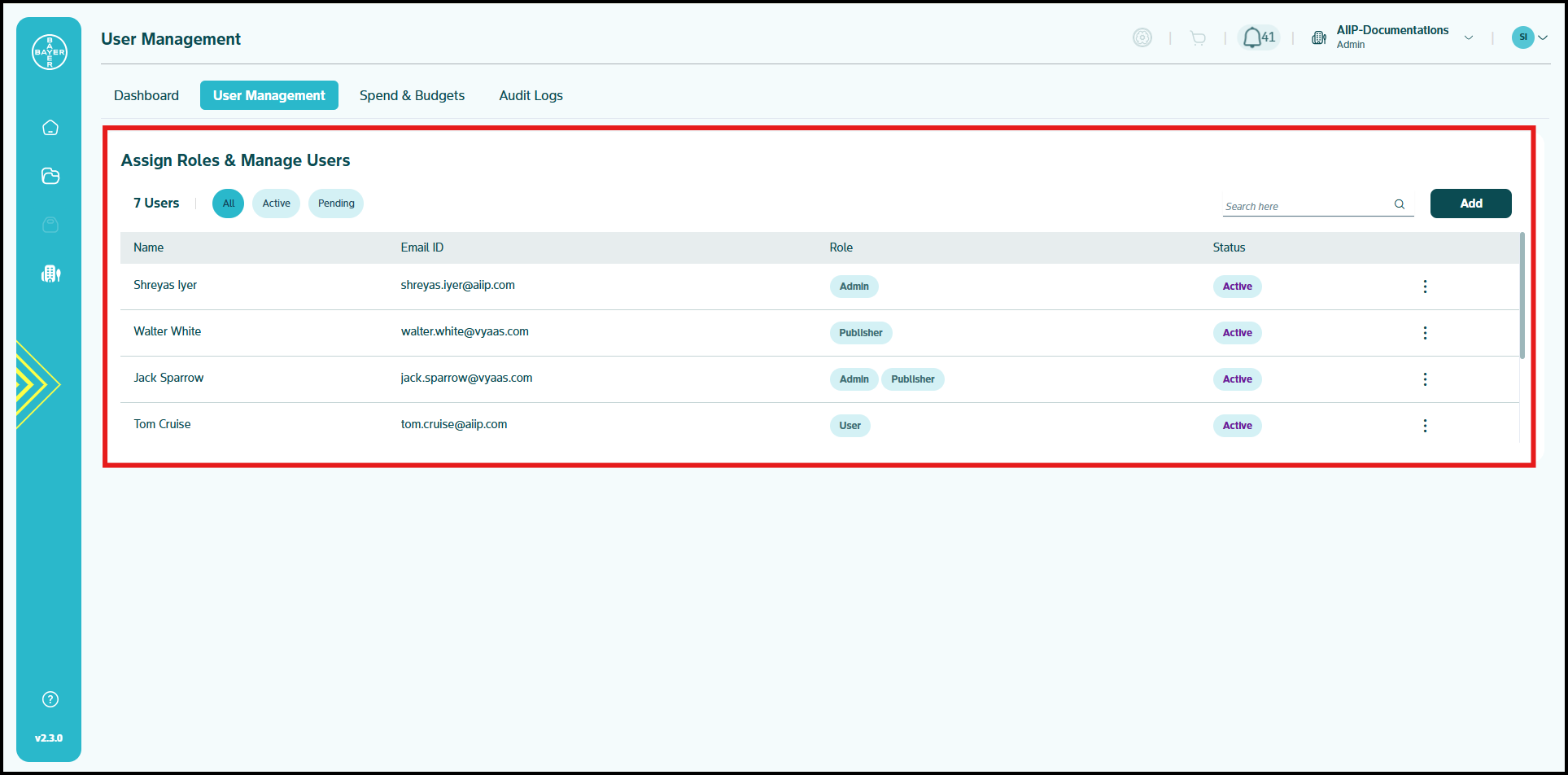This screenshot has width=1568, height=775.
Task: Click the search magnifier icon
Action: pyautogui.click(x=1400, y=204)
